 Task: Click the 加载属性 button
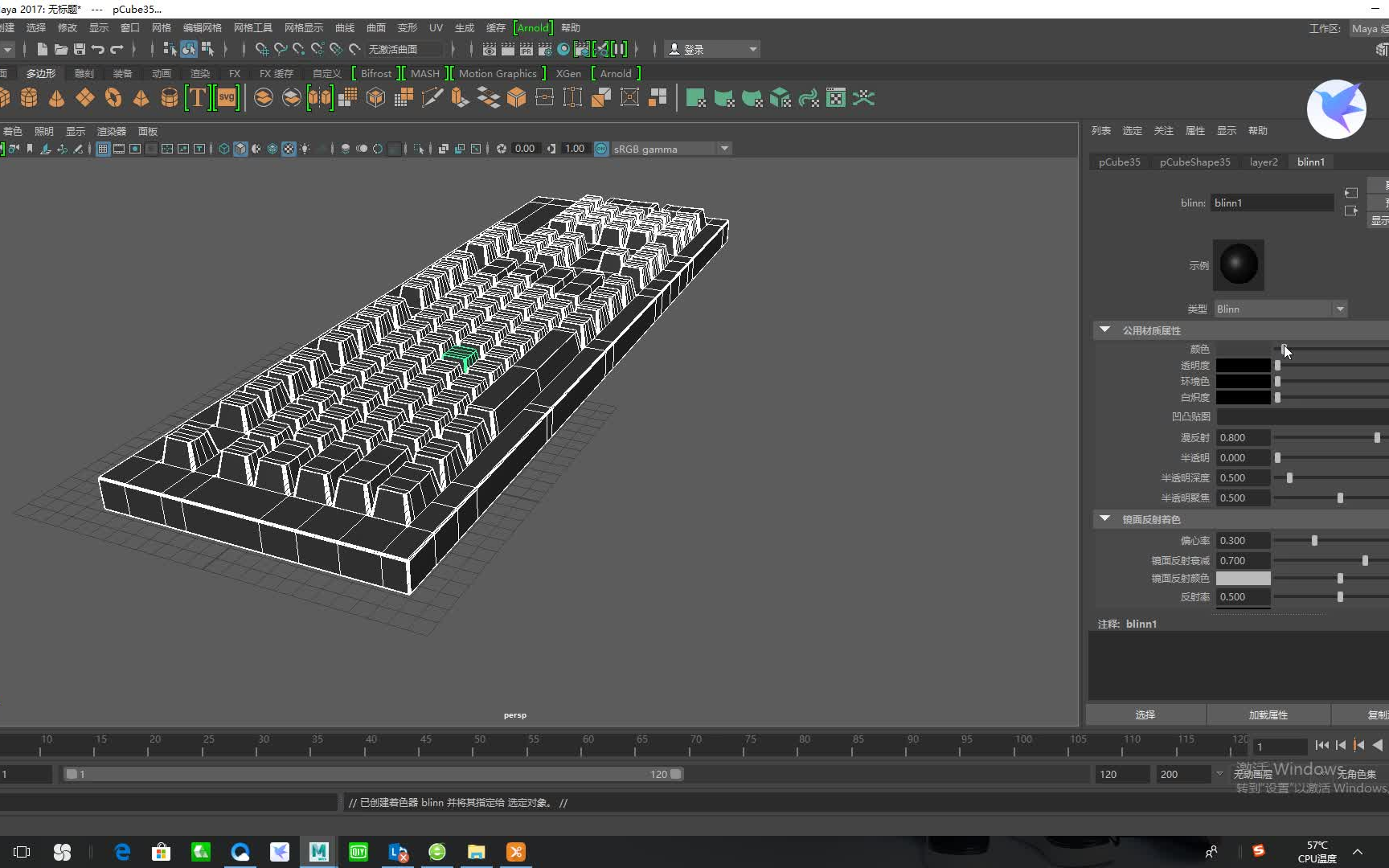1268,714
